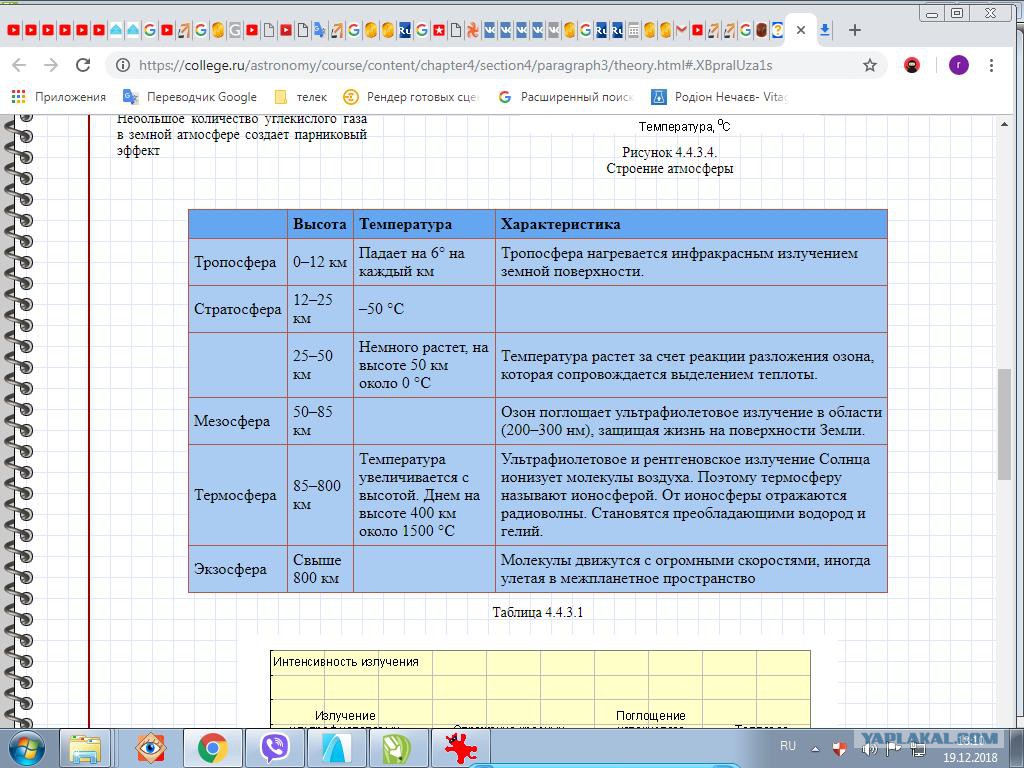Open Расширенный поиск bookmark
This screenshot has width=1024, height=768.
(x=566, y=97)
